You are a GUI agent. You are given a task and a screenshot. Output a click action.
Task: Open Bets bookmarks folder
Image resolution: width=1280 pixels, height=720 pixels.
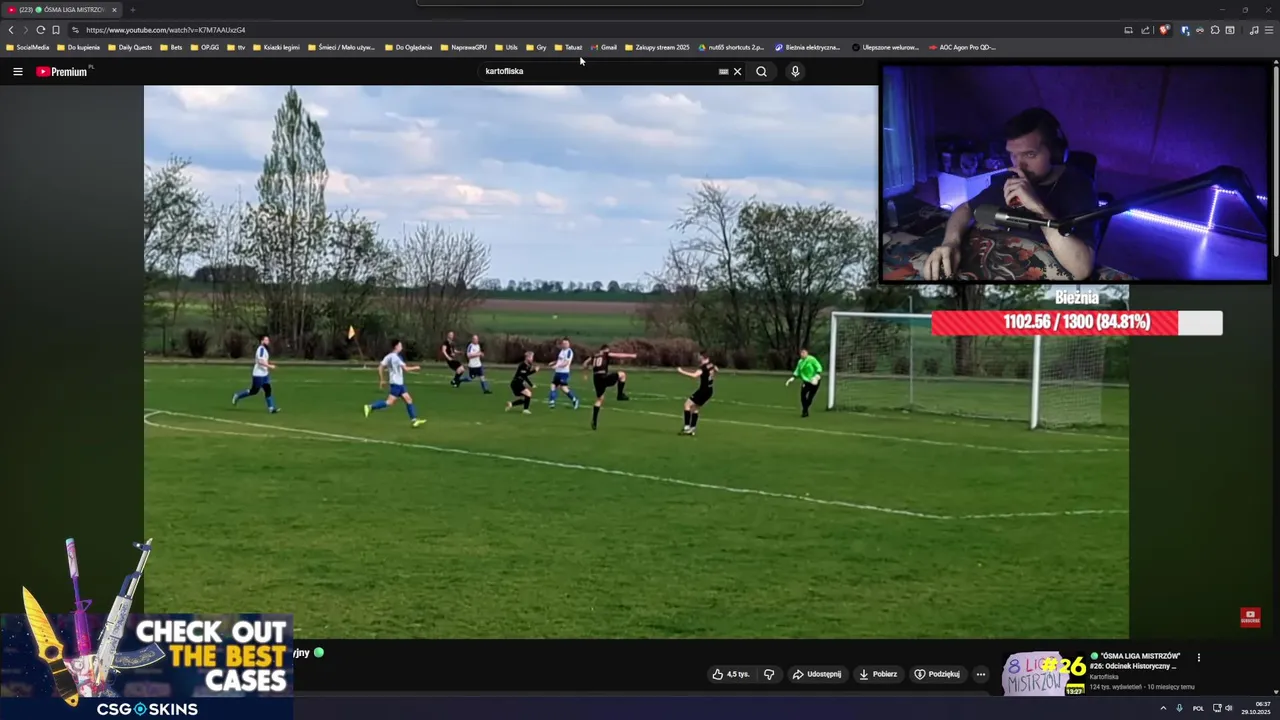pyautogui.click(x=171, y=47)
